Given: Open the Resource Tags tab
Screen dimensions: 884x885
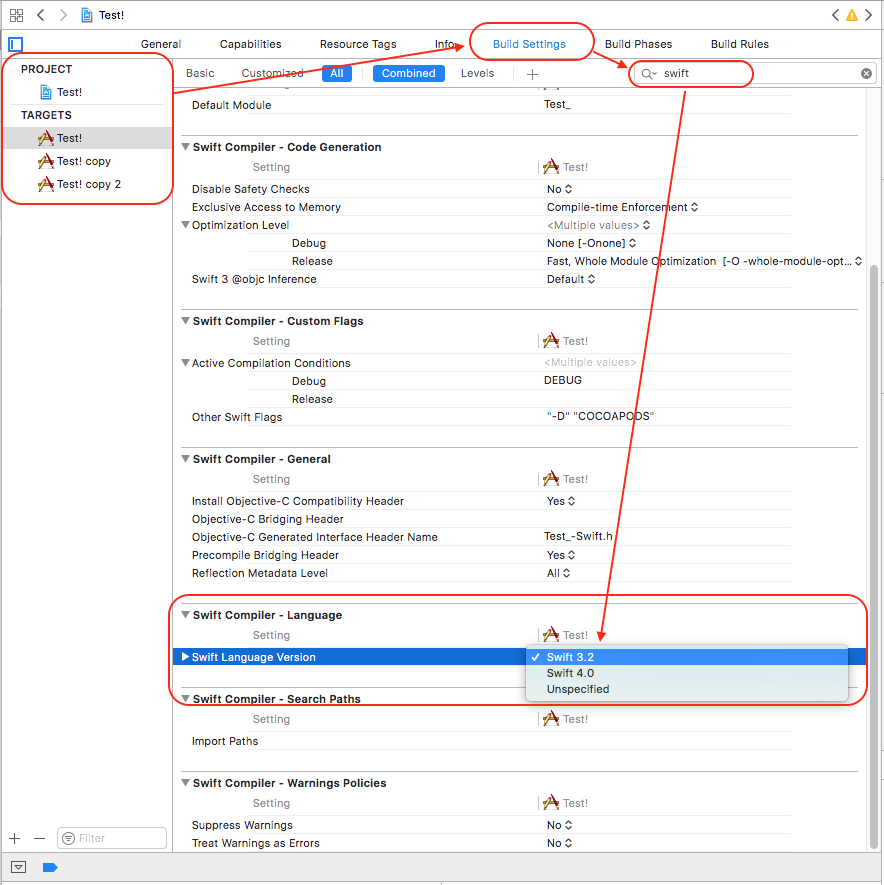Looking at the screenshot, I should pyautogui.click(x=358, y=44).
